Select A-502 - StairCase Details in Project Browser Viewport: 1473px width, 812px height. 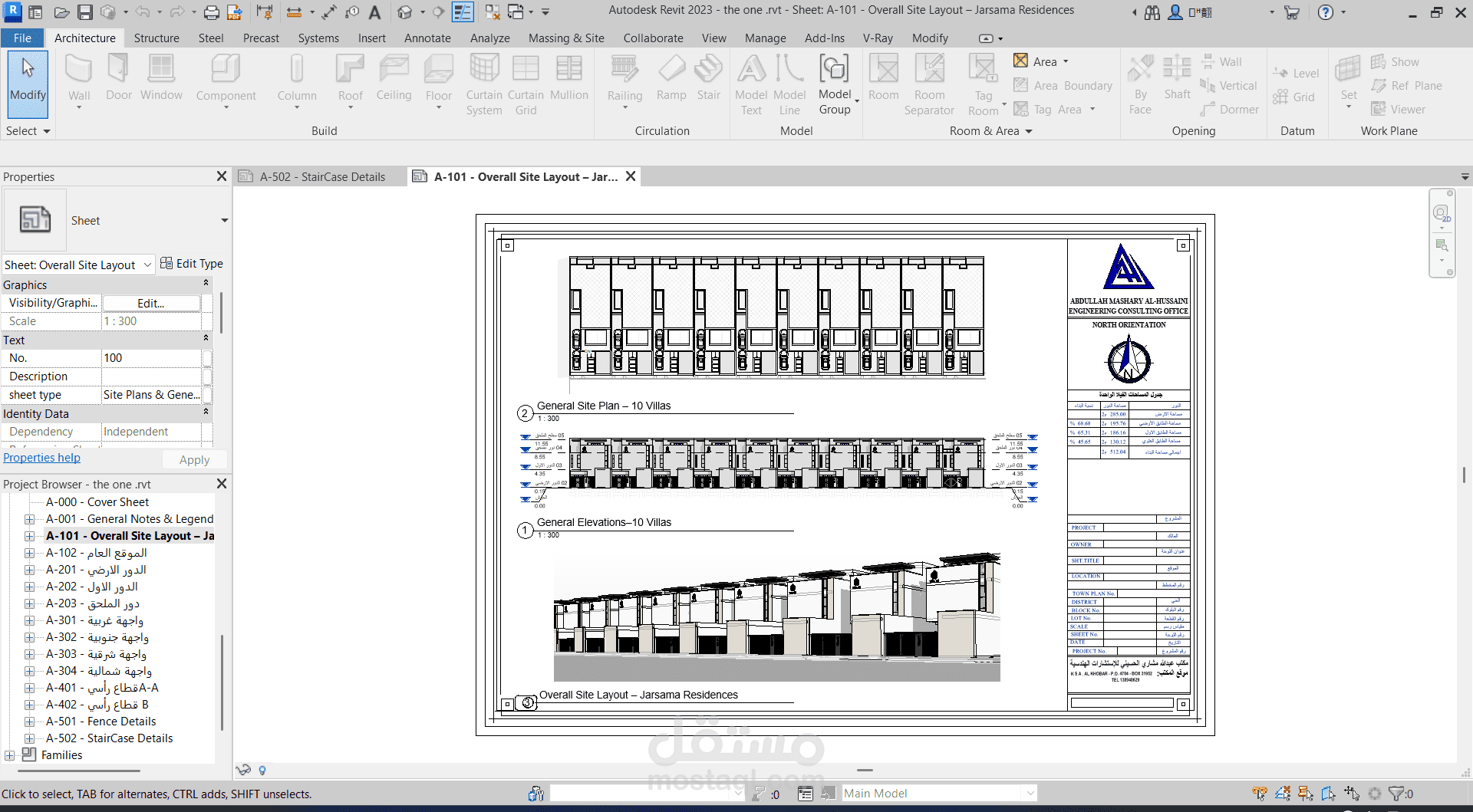pos(110,738)
